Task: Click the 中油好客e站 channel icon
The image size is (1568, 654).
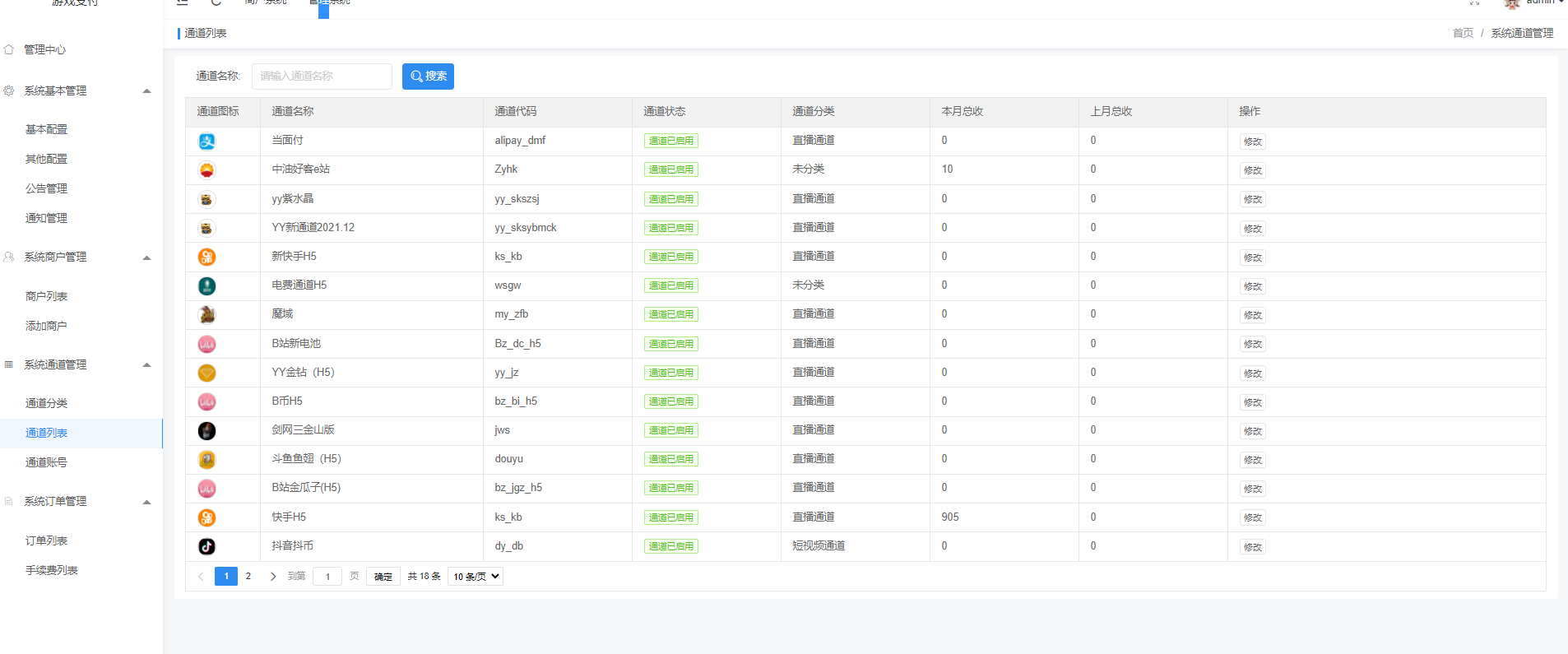Action: click(x=206, y=170)
